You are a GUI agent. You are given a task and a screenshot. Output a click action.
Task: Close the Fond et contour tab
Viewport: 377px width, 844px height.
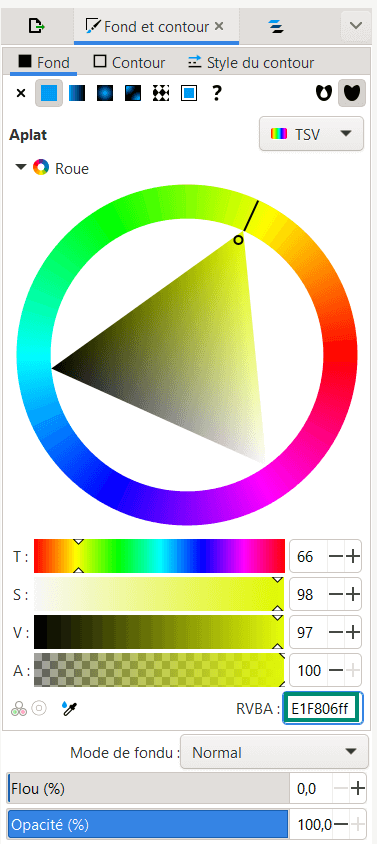click(x=219, y=26)
